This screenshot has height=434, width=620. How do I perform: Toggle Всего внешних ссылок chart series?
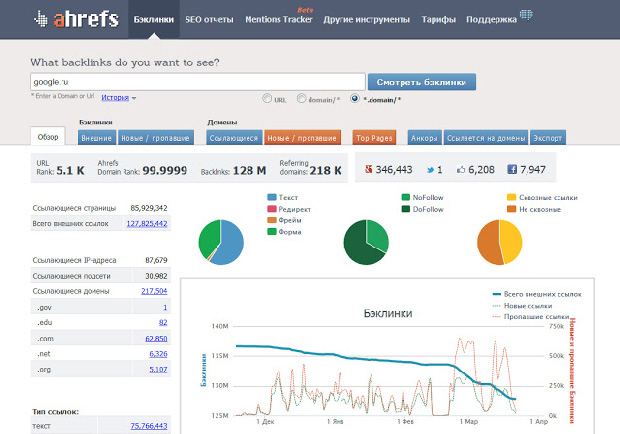click(537, 294)
